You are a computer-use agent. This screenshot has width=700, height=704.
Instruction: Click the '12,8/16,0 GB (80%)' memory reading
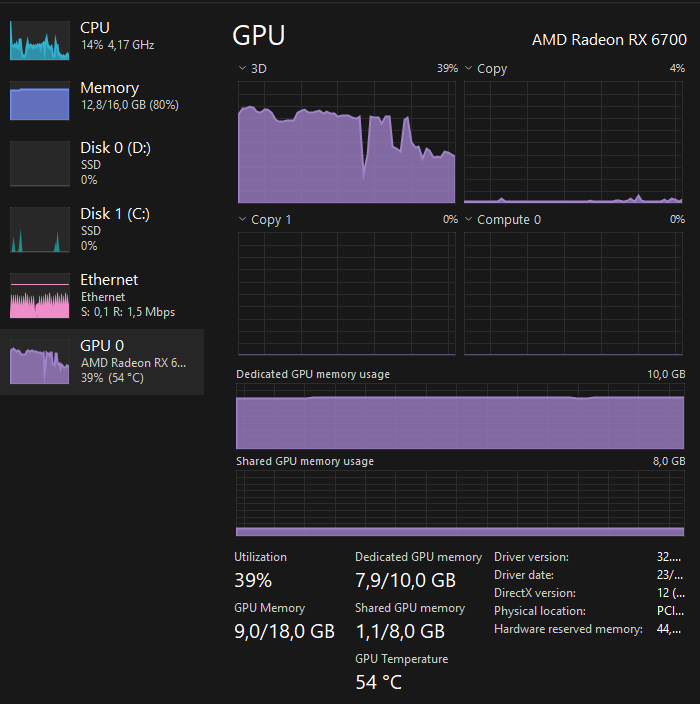click(130, 105)
